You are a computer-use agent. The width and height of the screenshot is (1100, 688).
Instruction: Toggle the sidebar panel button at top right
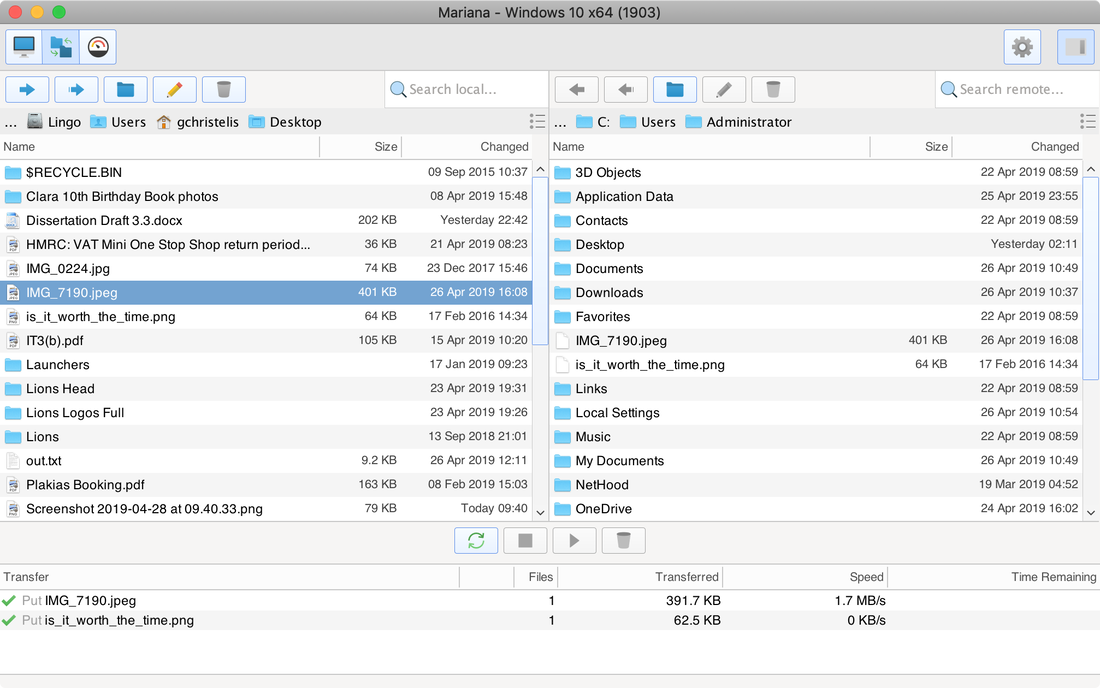pyautogui.click(x=1075, y=47)
